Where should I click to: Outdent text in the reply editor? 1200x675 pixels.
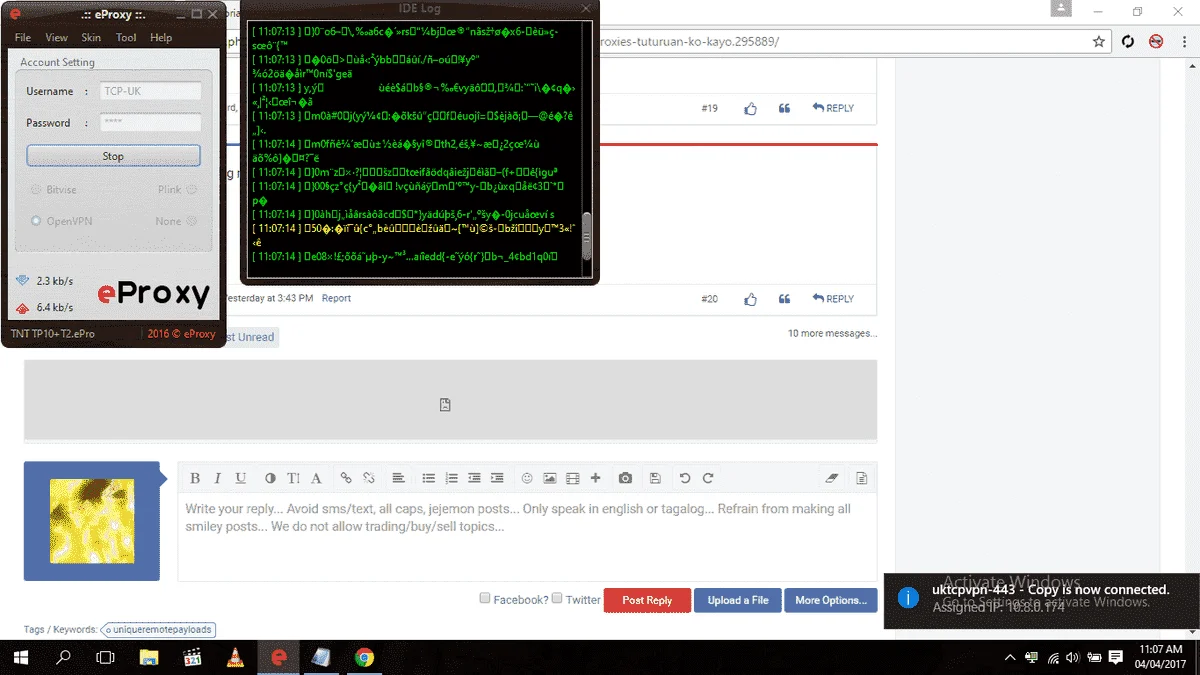pyautogui.click(x=474, y=479)
